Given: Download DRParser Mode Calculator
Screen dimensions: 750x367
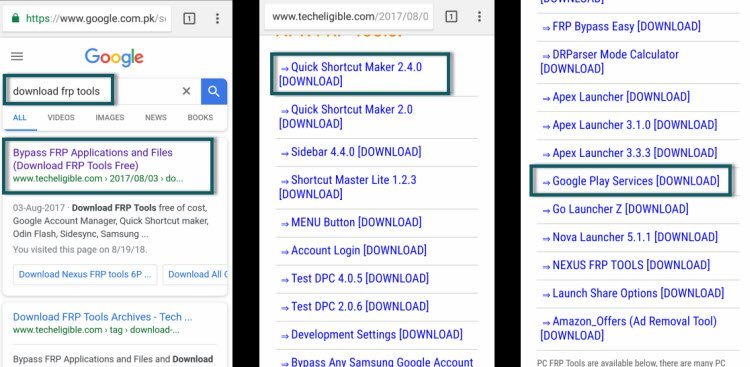Looking at the screenshot, I should (x=609, y=62).
